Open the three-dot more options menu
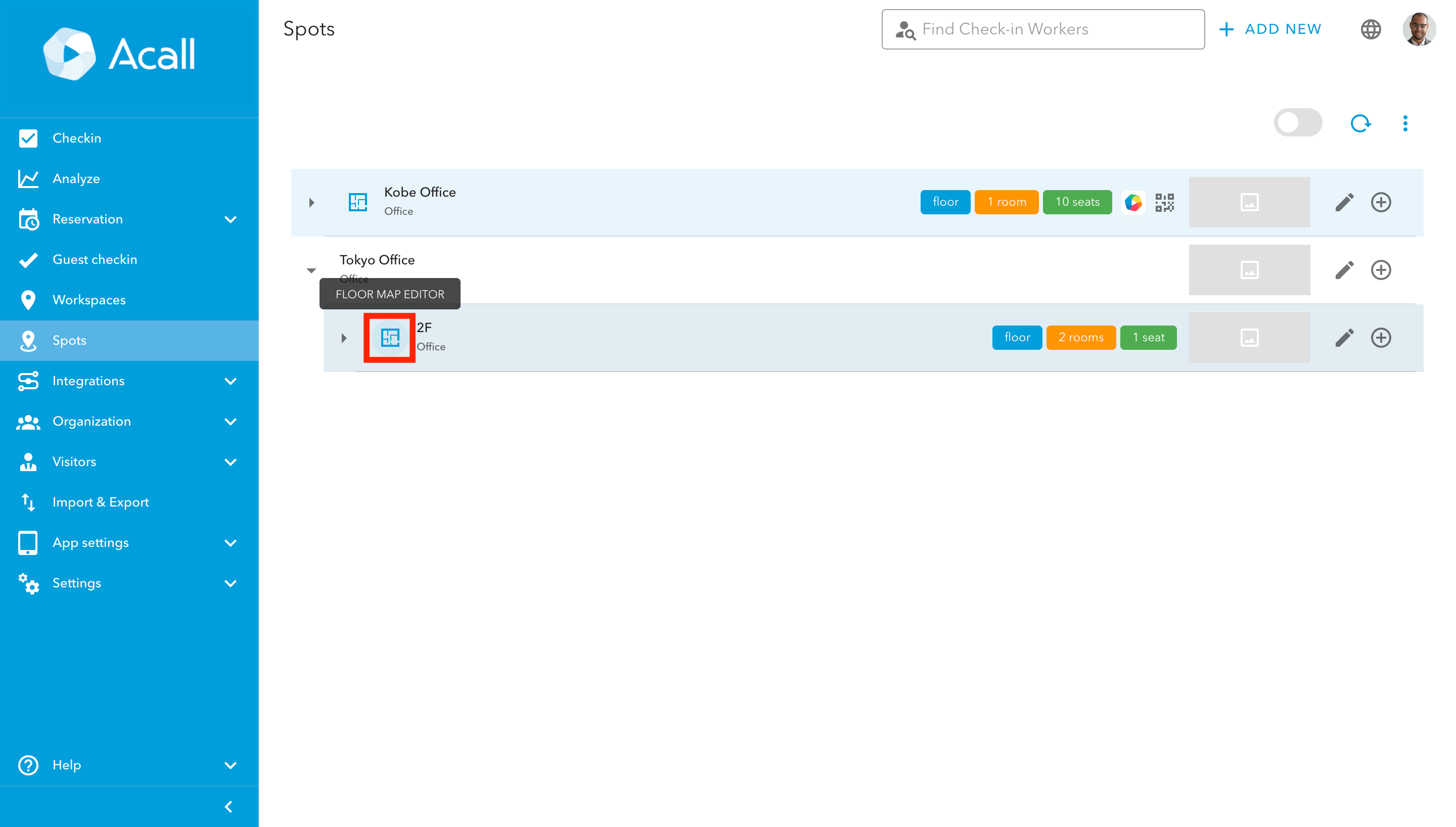Image resolution: width=1456 pixels, height=827 pixels. click(x=1405, y=123)
